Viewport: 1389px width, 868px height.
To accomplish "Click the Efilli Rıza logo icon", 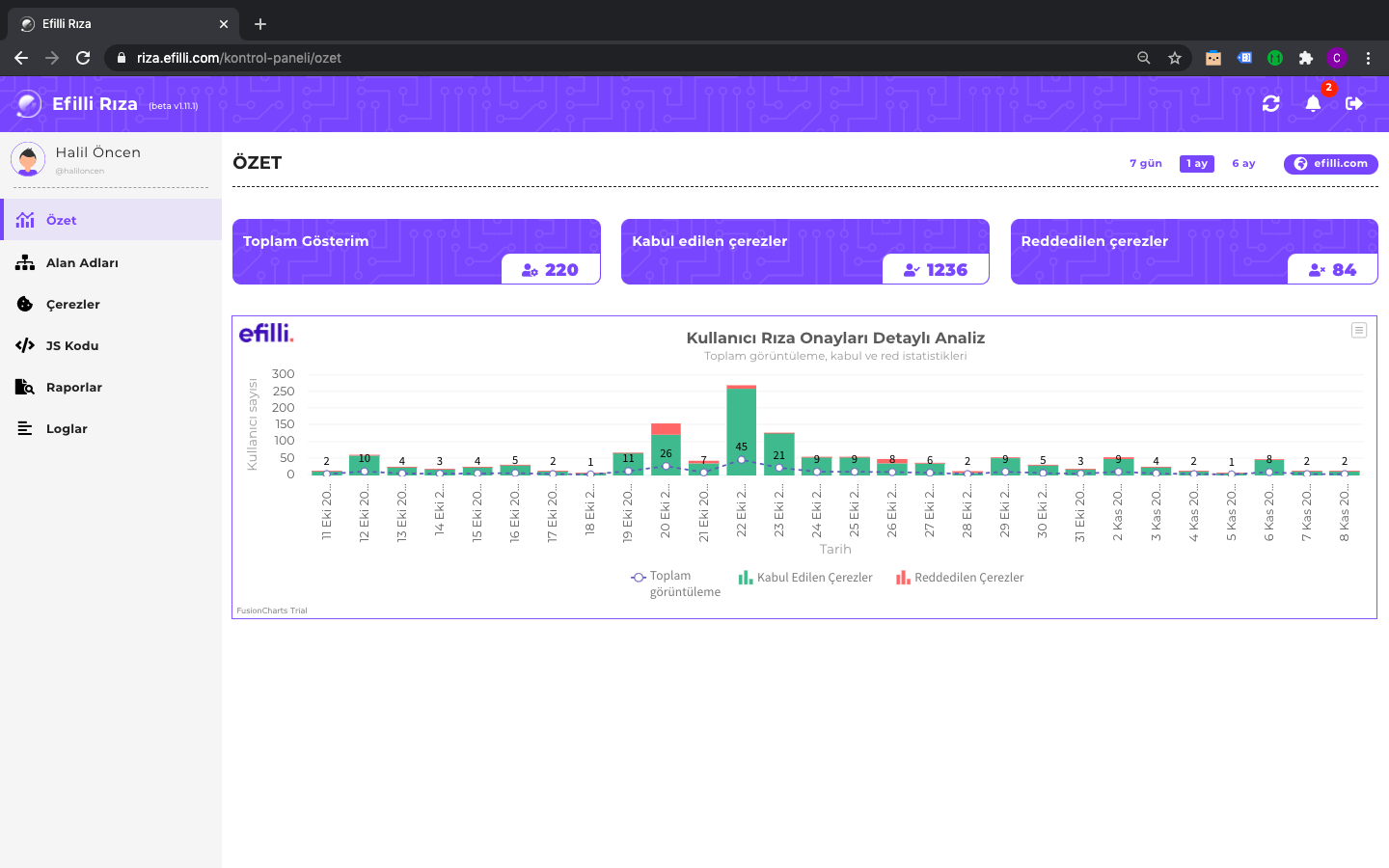I will [29, 103].
